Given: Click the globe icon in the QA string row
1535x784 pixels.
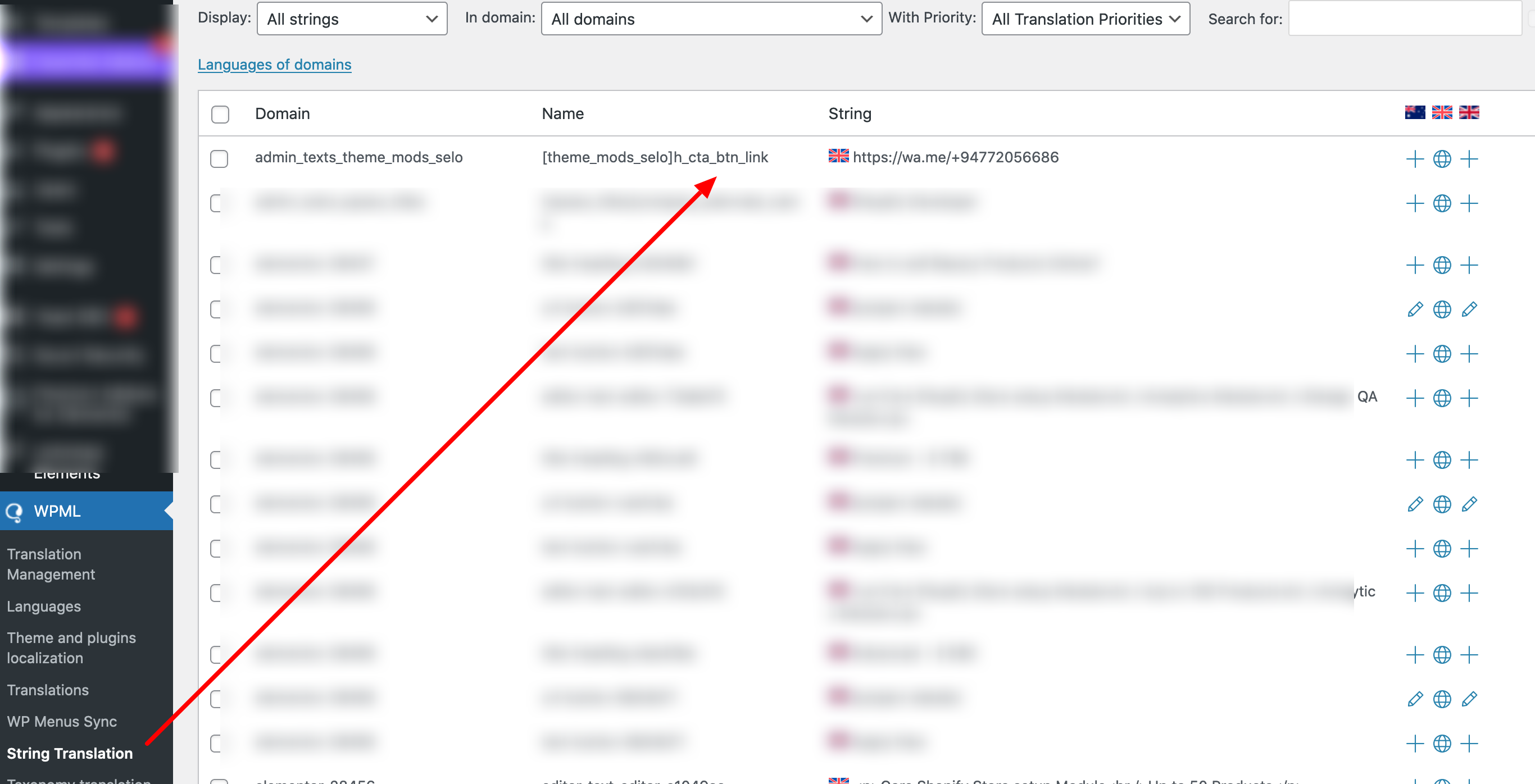Looking at the screenshot, I should click(x=1441, y=398).
